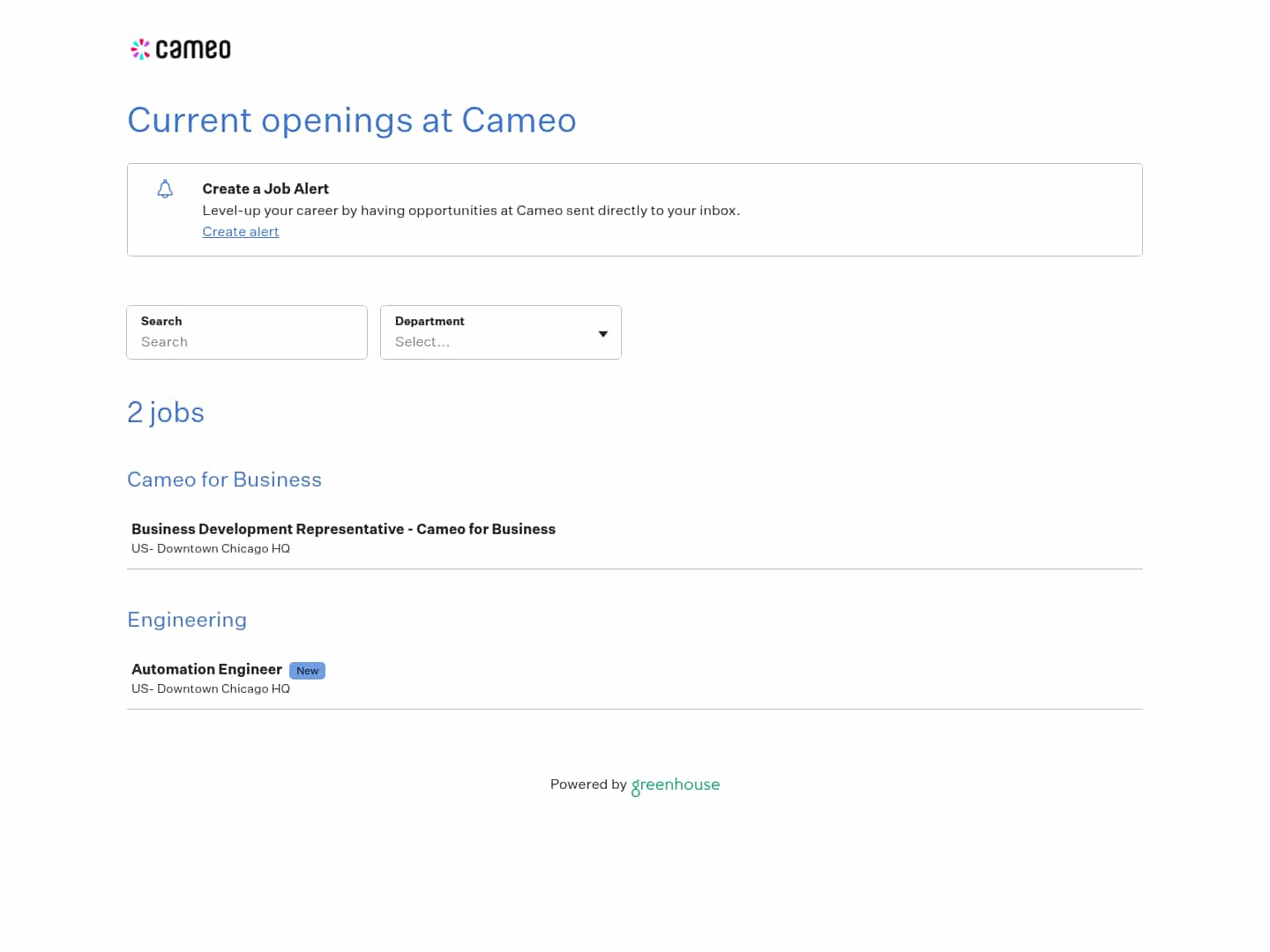Click 'US- Downtown Chicago HQ' under Business Development role

pyautogui.click(x=210, y=548)
